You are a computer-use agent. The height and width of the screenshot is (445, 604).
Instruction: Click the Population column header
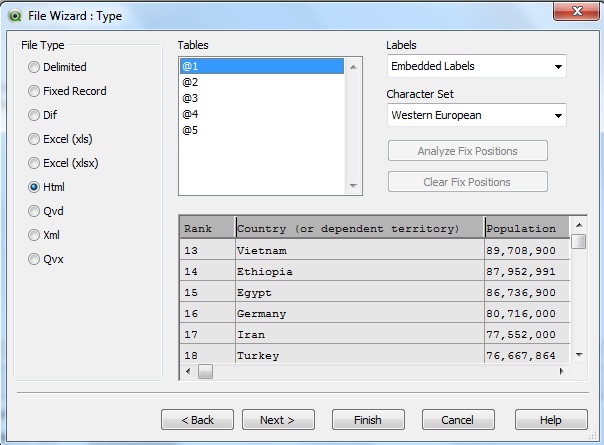524,228
